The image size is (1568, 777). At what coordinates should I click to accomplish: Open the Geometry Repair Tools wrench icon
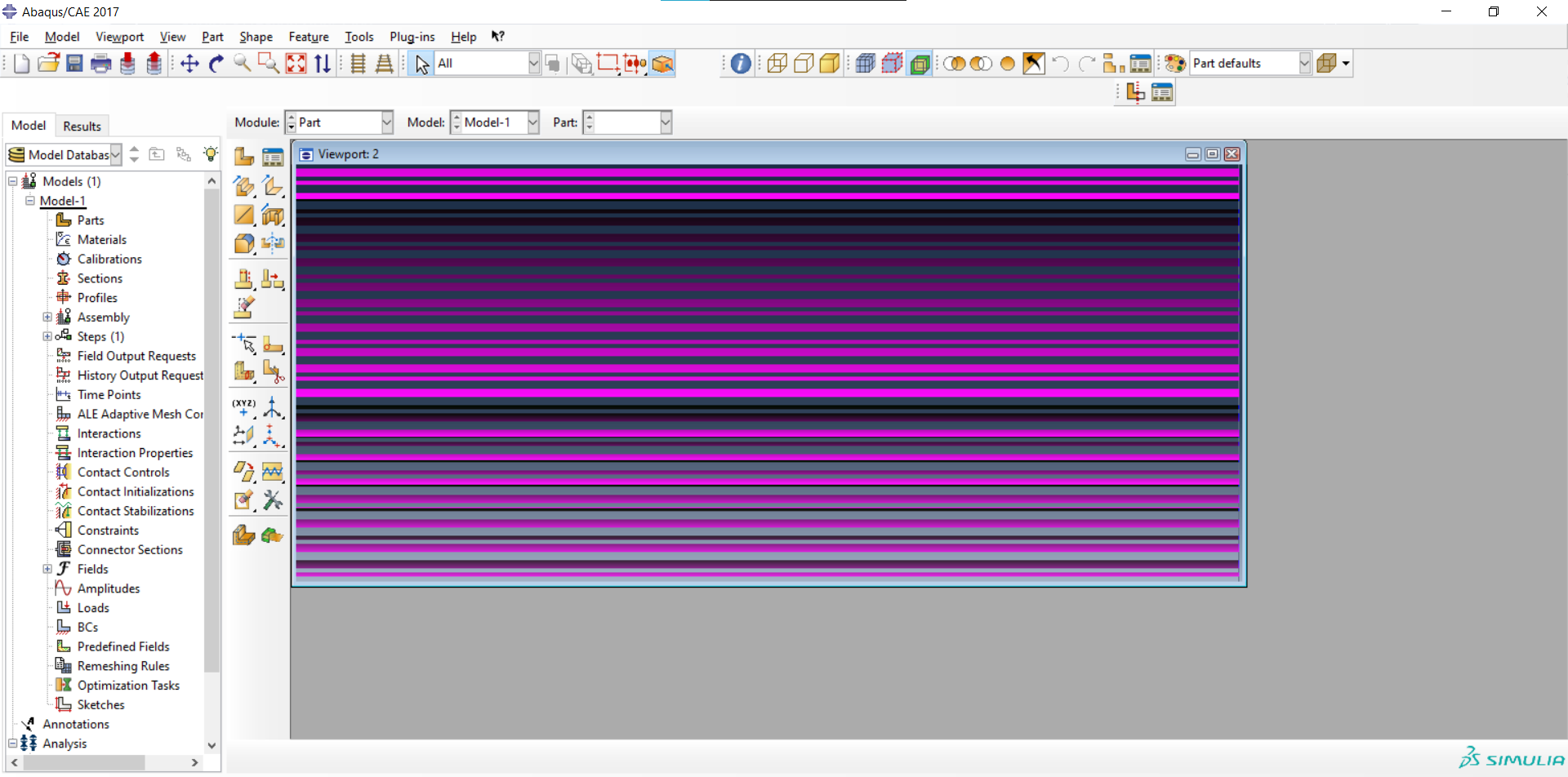273,500
